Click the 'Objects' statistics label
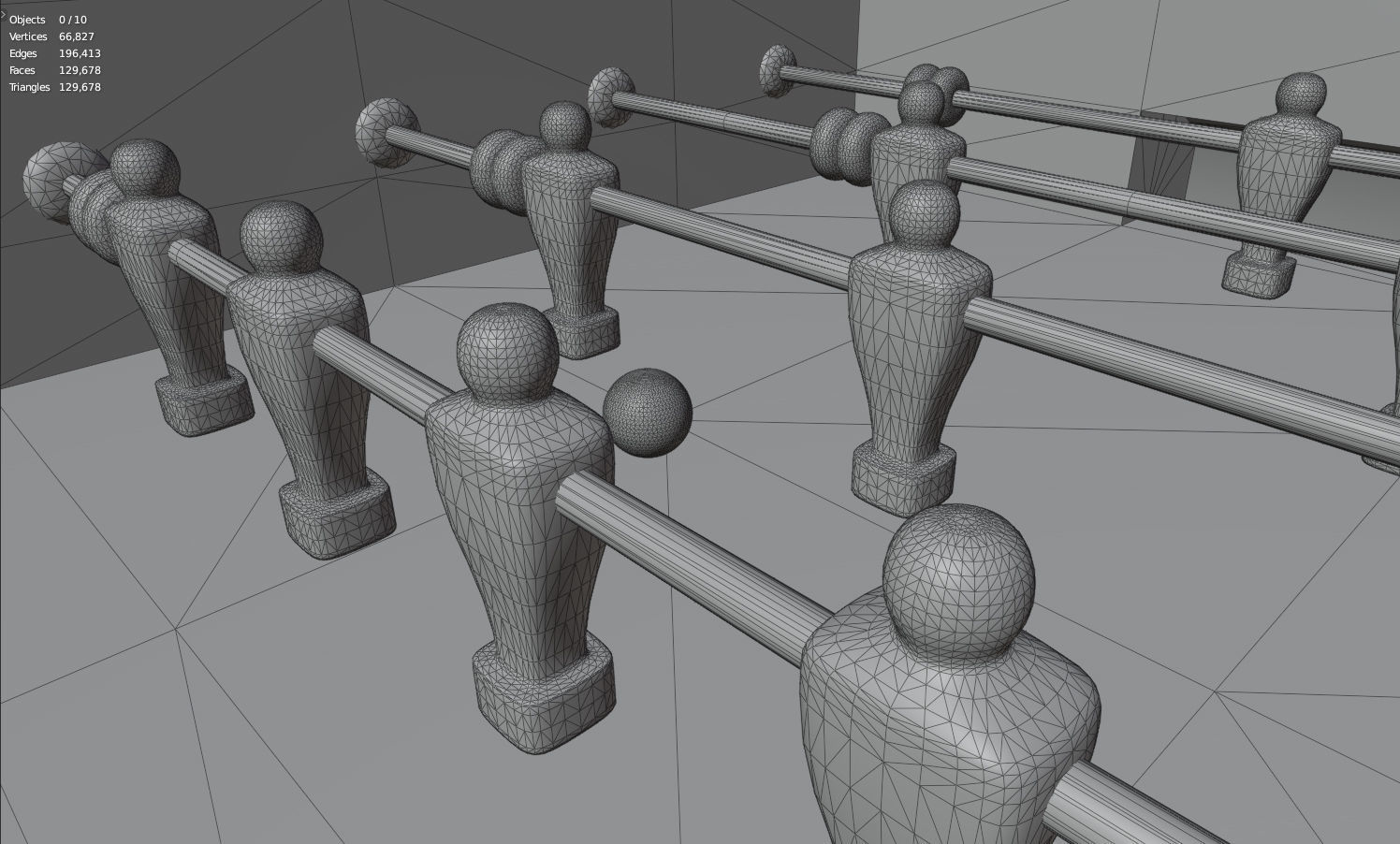Image resolution: width=1400 pixels, height=844 pixels. pos(27,20)
